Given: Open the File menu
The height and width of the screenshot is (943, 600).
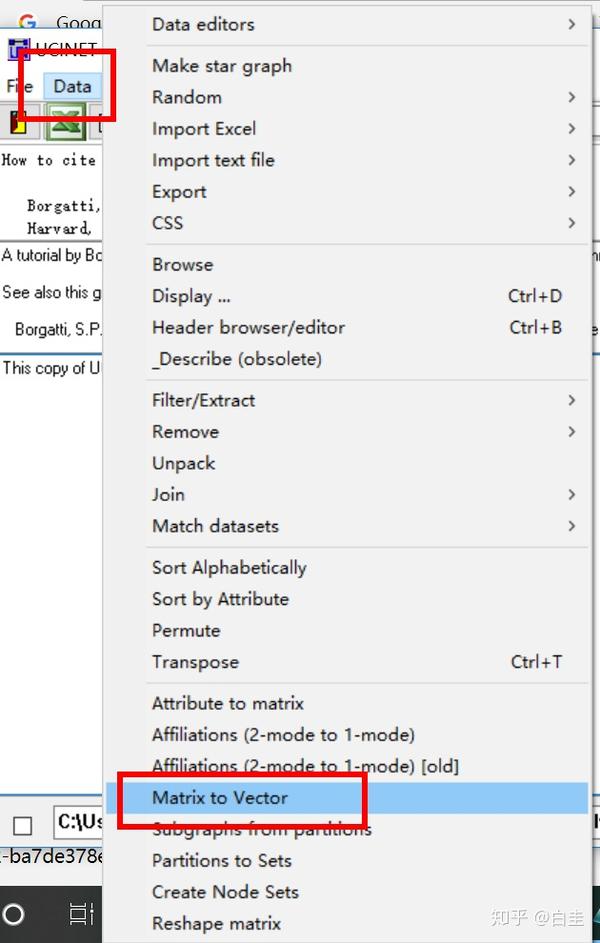Looking at the screenshot, I should click(20, 86).
